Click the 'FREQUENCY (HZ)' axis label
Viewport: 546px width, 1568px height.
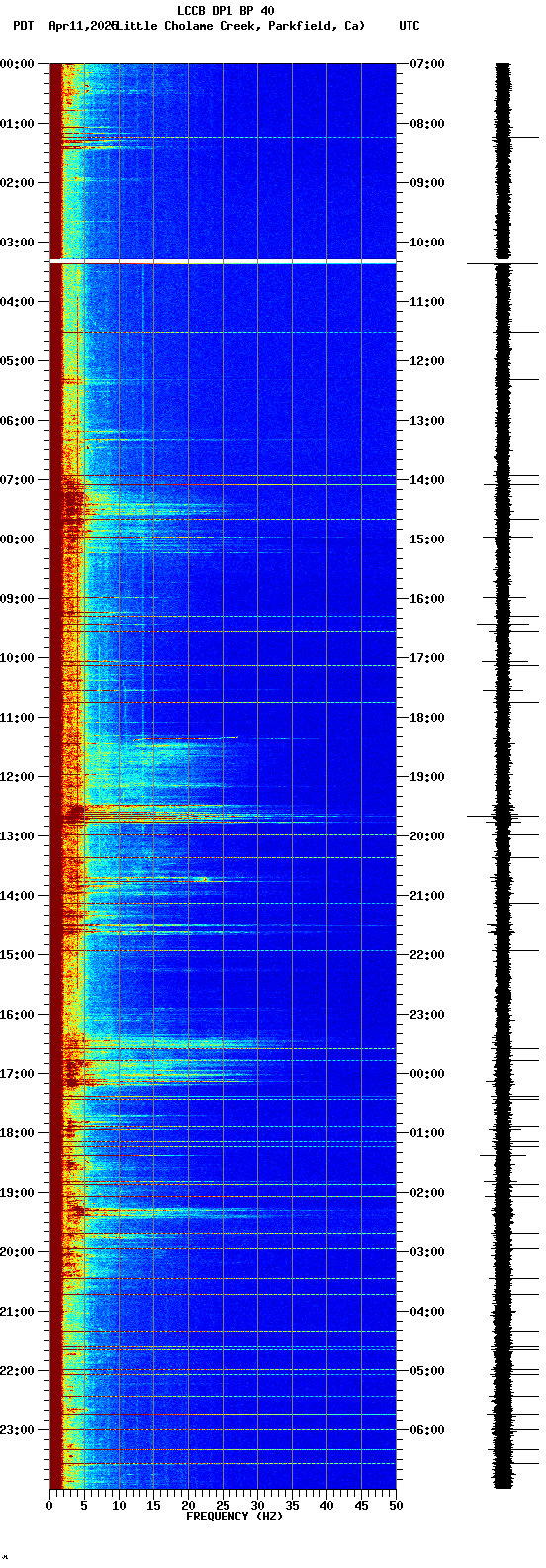pyautogui.click(x=234, y=1517)
